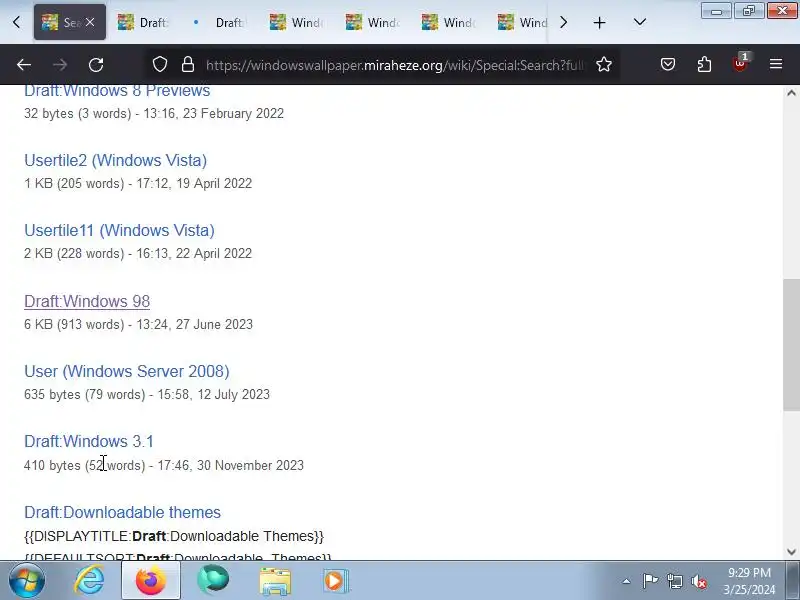This screenshot has height=600, width=800.
Task: Open Windows Explorer folder from the taskbar
Action: pyautogui.click(x=275, y=581)
